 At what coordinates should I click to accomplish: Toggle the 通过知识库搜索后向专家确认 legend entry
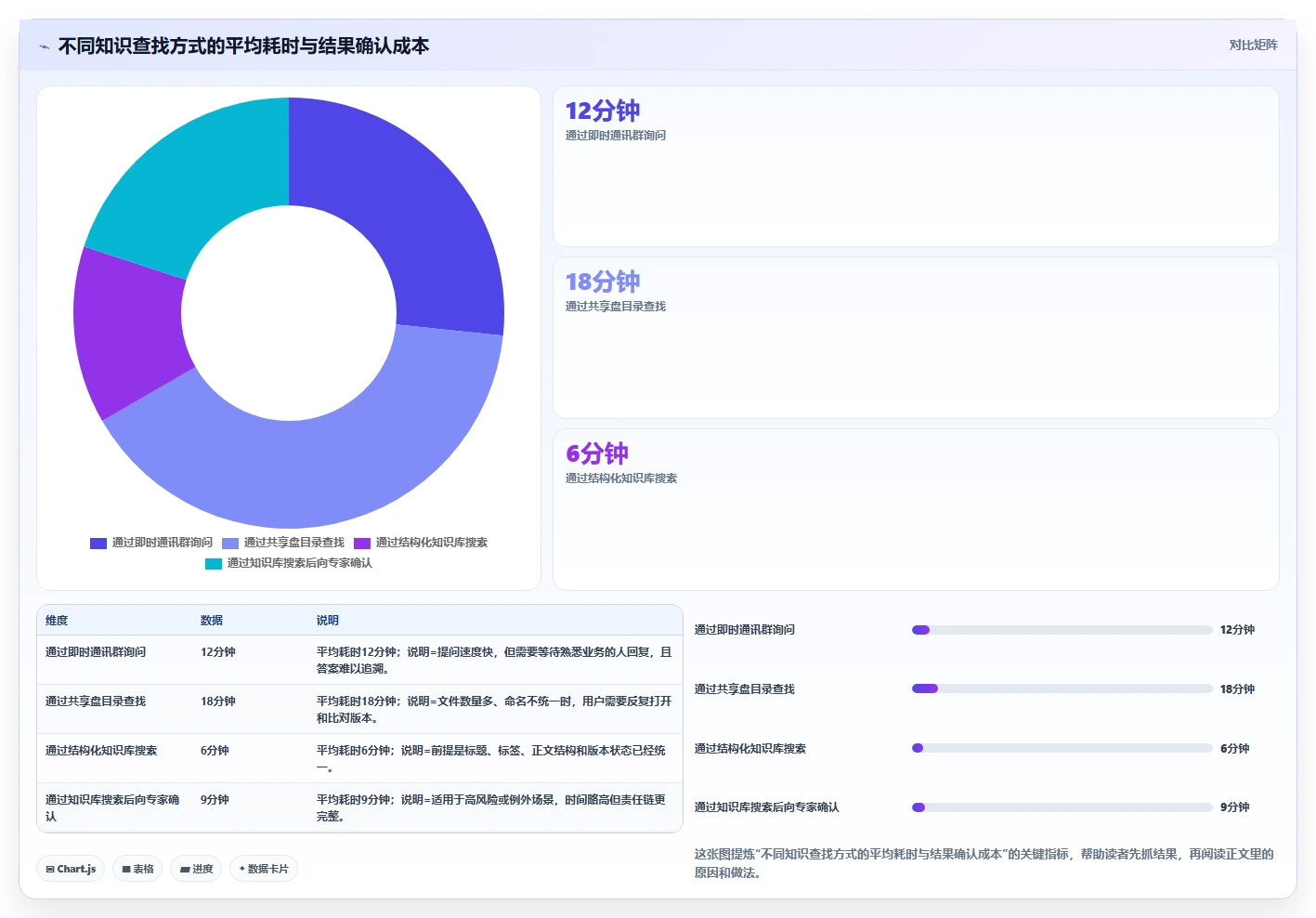click(289, 563)
